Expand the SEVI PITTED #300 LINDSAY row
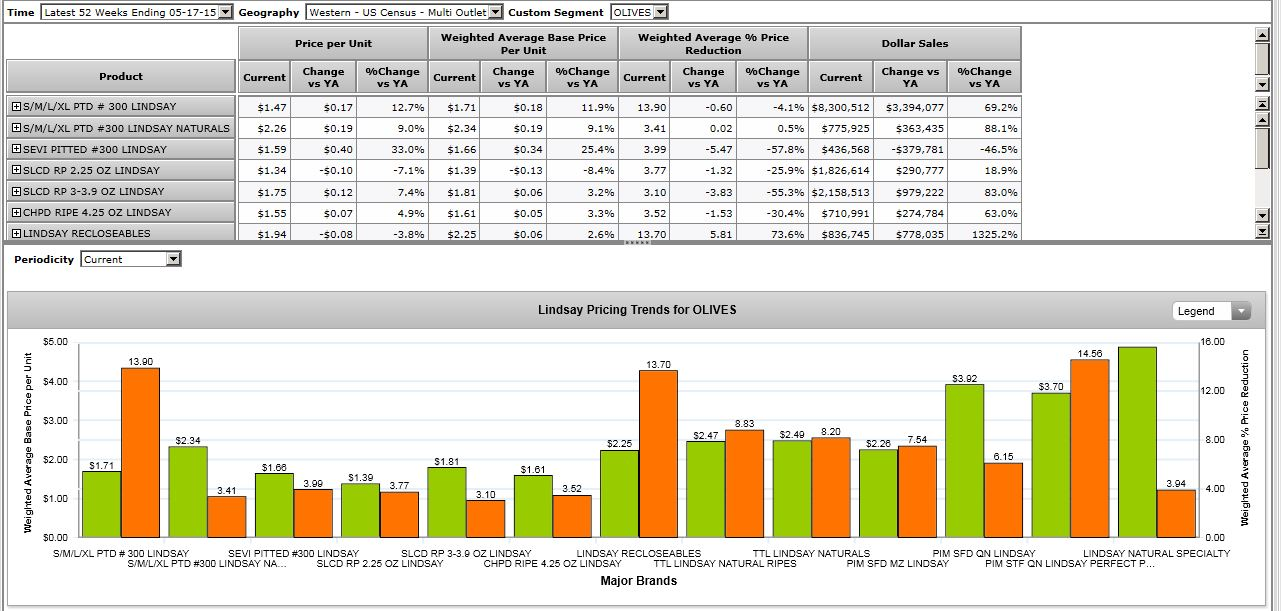 (x=16, y=149)
